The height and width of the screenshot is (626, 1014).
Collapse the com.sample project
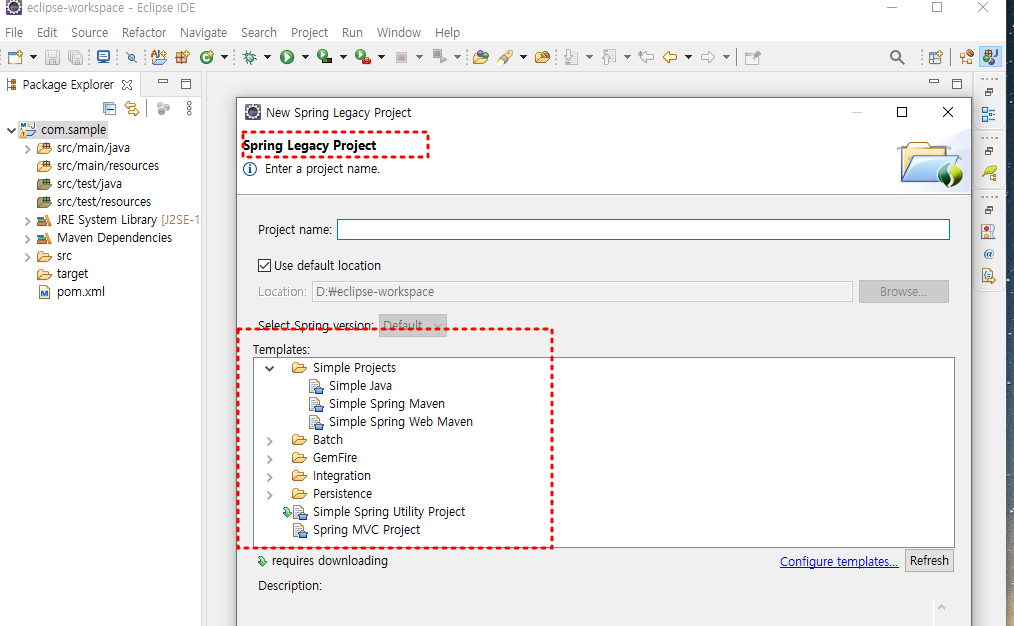11,130
